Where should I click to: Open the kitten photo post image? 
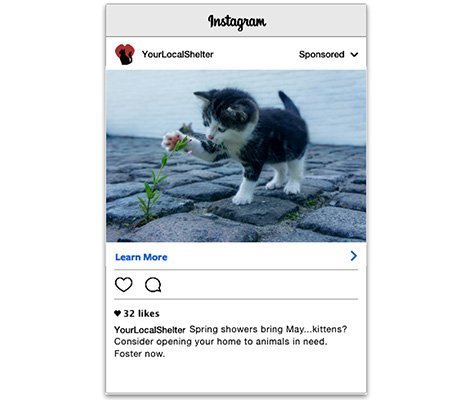coord(236,156)
